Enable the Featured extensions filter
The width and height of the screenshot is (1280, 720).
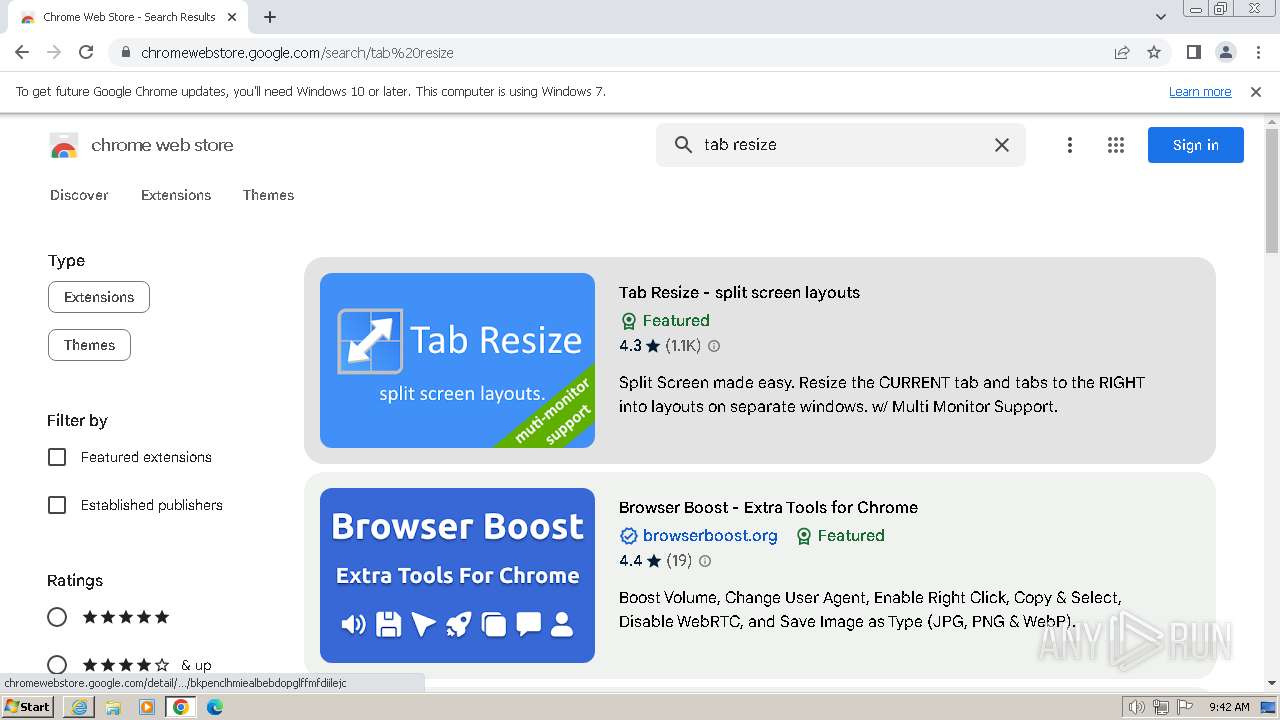57,457
